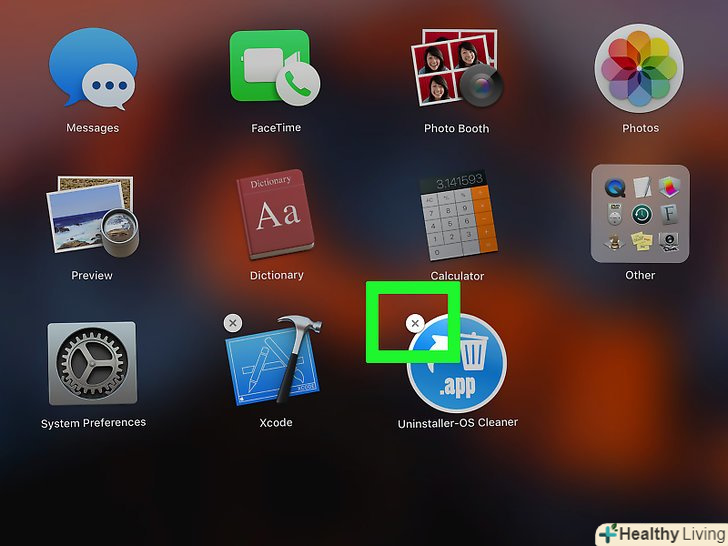Open Uninstaller-OS Cleaner app
Viewport: 728px width, 546px height.
[x=457, y=363]
